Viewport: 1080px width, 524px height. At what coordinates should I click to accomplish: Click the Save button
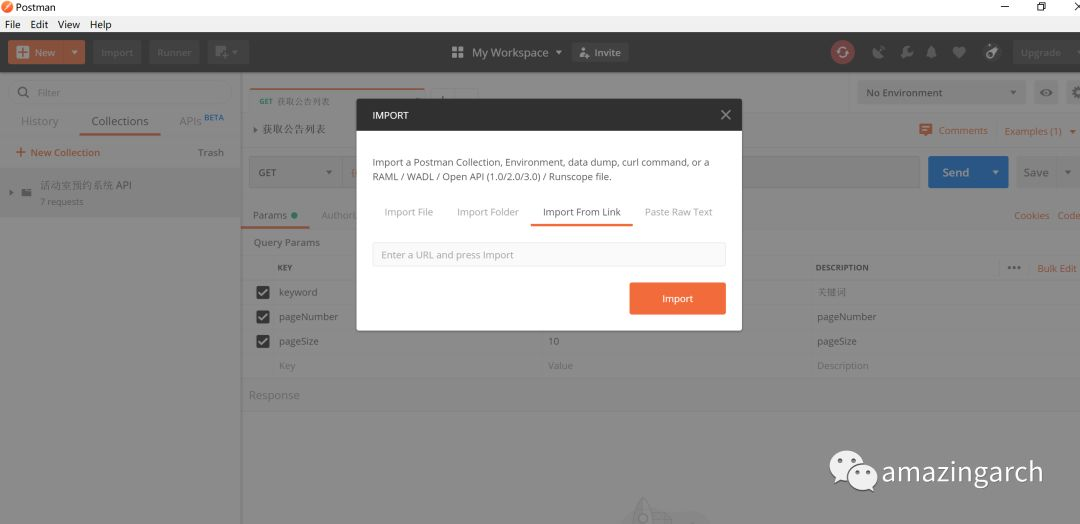click(1035, 172)
